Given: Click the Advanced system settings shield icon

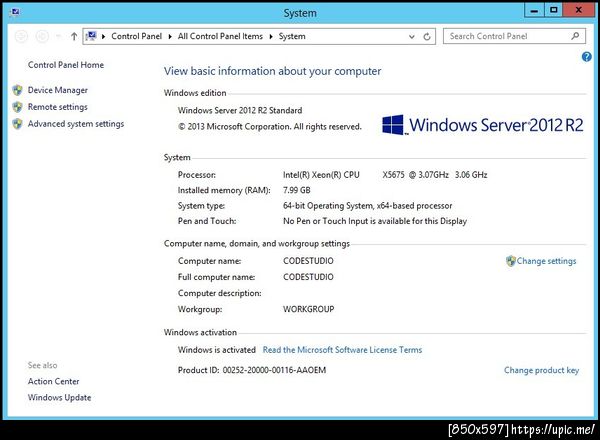Looking at the screenshot, I should tap(17, 124).
